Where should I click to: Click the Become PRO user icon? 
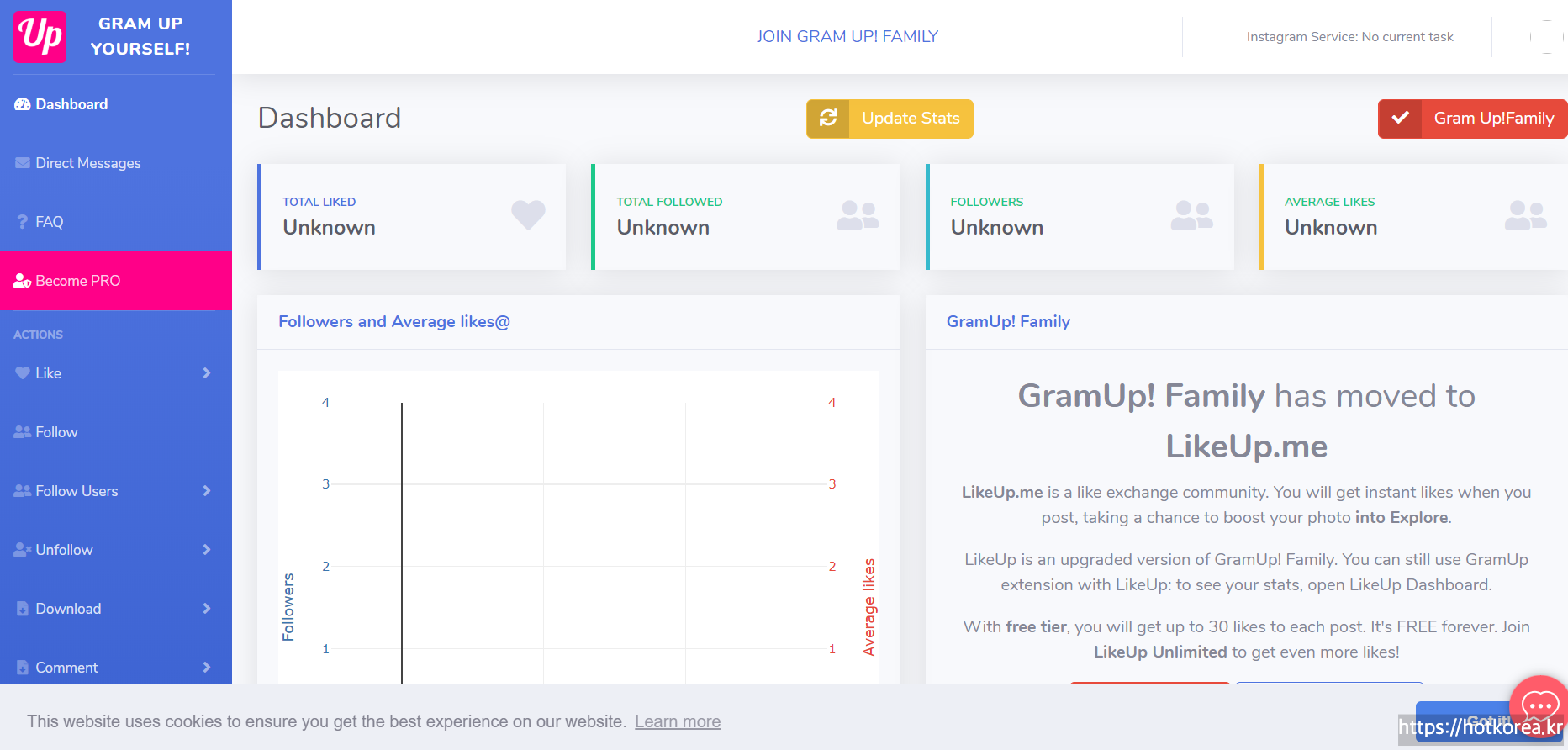[x=23, y=281]
